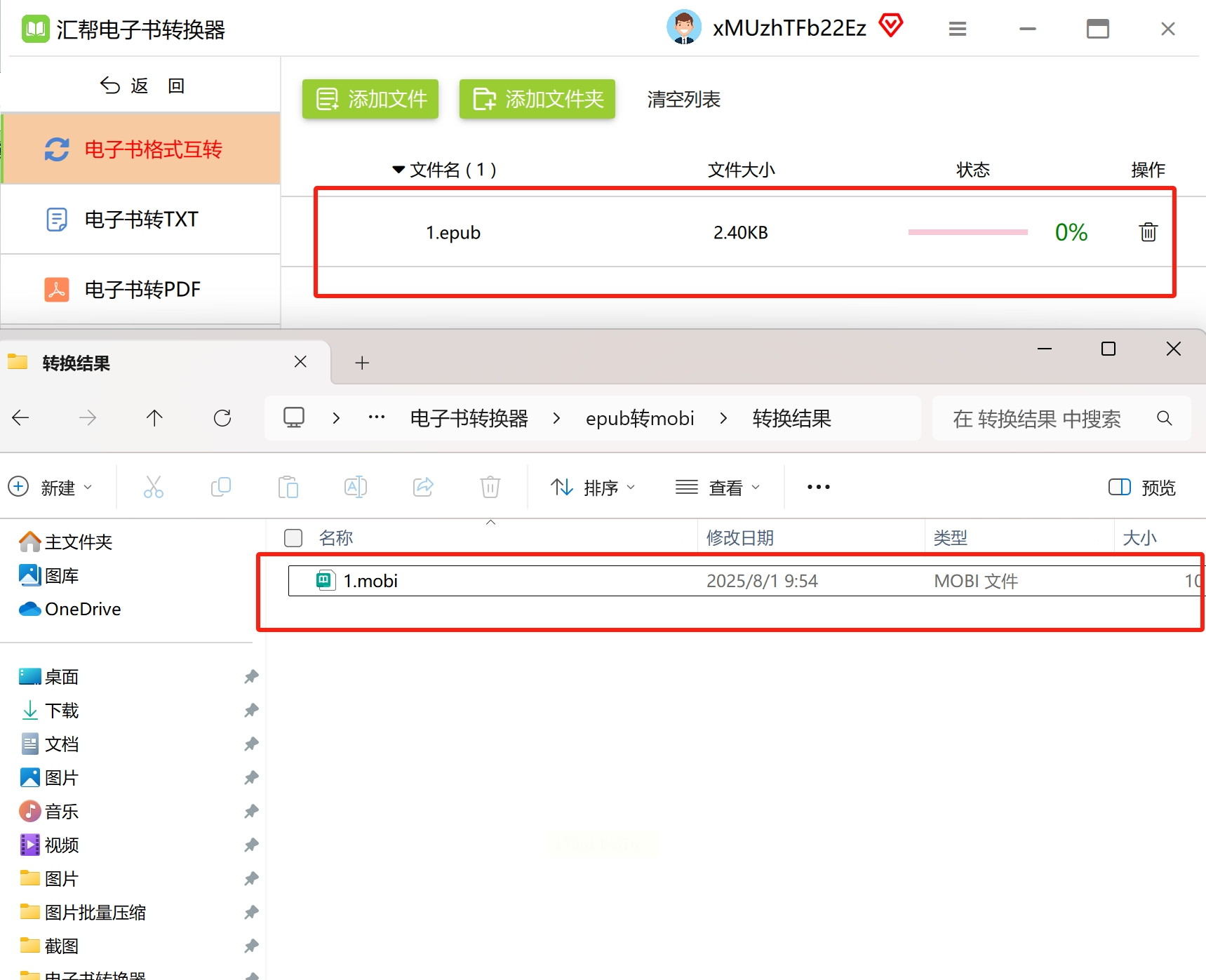Switch to 电子书转TXT mode
Viewport: 1206px width, 980px height.
141,220
